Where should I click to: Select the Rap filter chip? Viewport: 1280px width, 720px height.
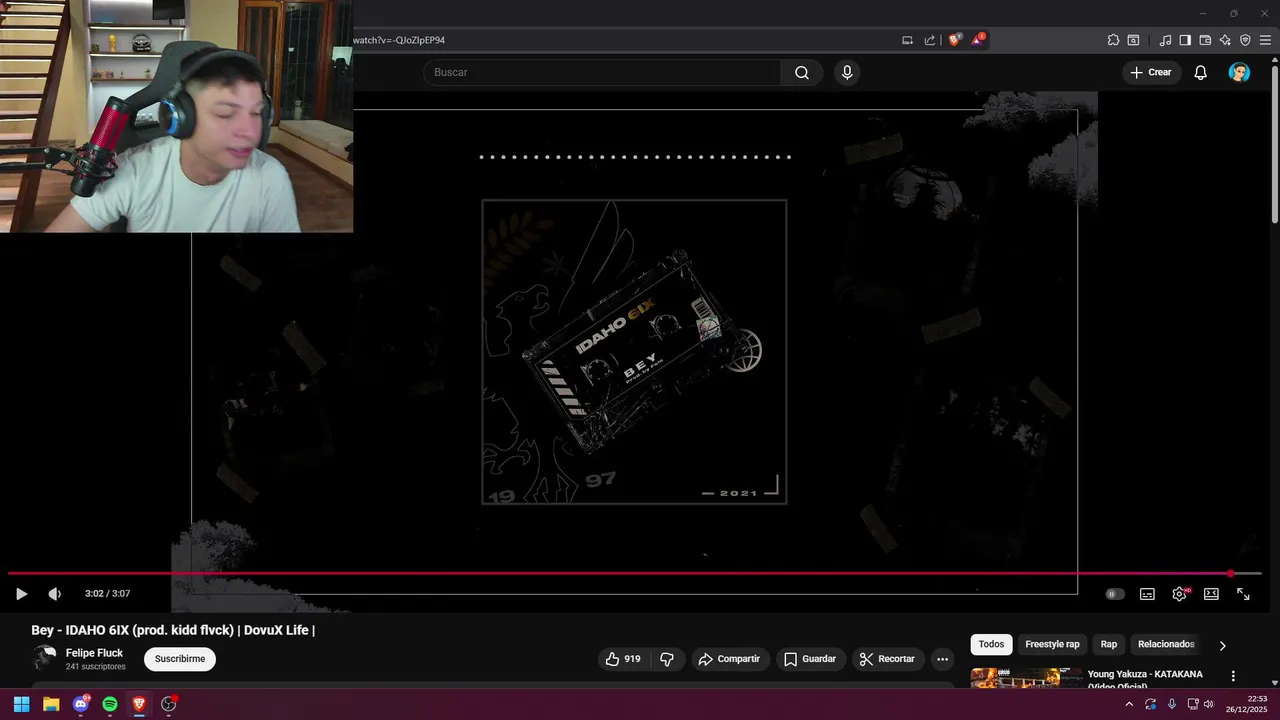tap(1109, 644)
